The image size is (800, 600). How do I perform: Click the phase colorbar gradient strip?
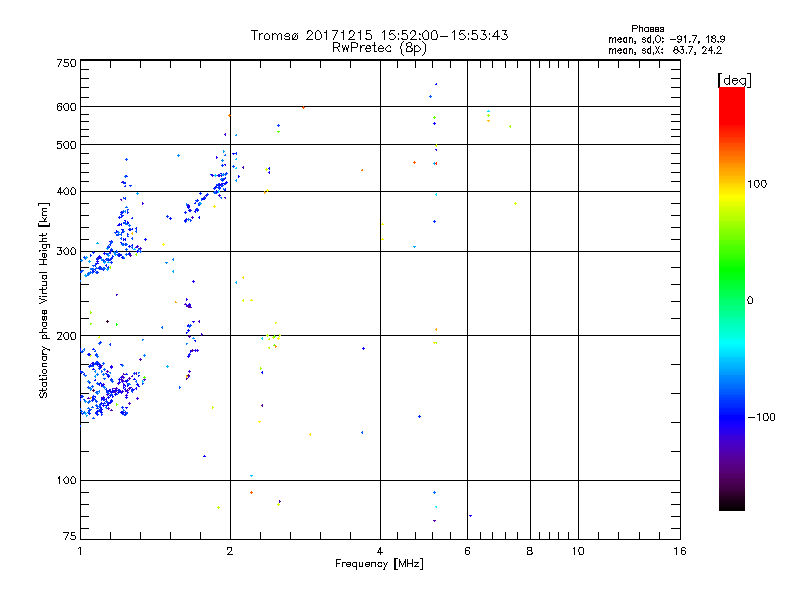(732, 298)
